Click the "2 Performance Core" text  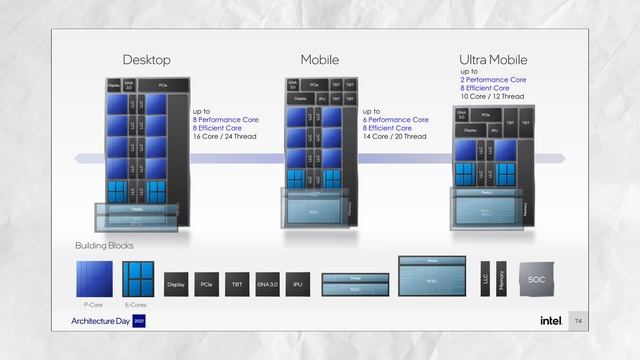click(493, 80)
